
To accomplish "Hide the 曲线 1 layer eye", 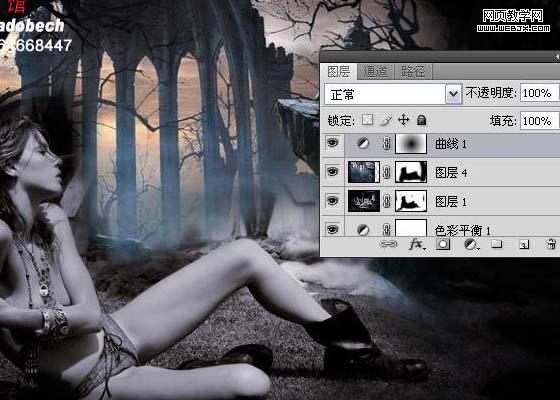I will [x=332, y=143].
